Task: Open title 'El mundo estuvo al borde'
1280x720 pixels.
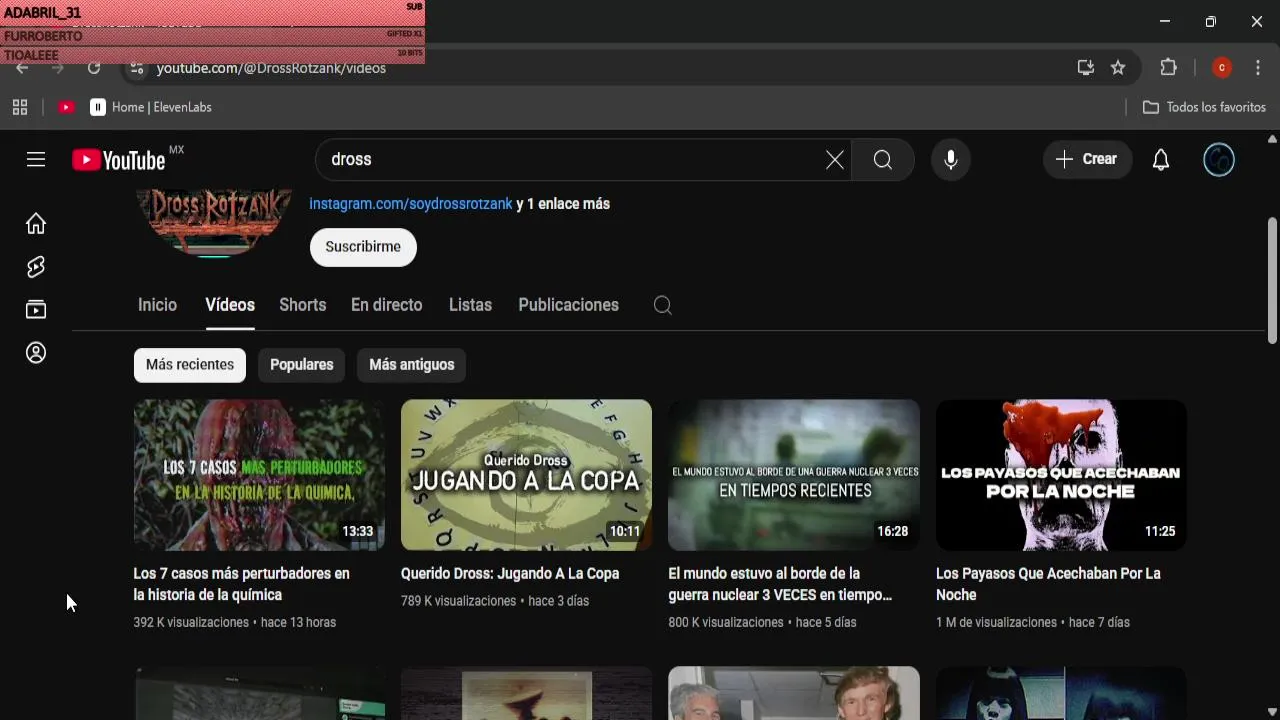Action: pyautogui.click(x=780, y=584)
